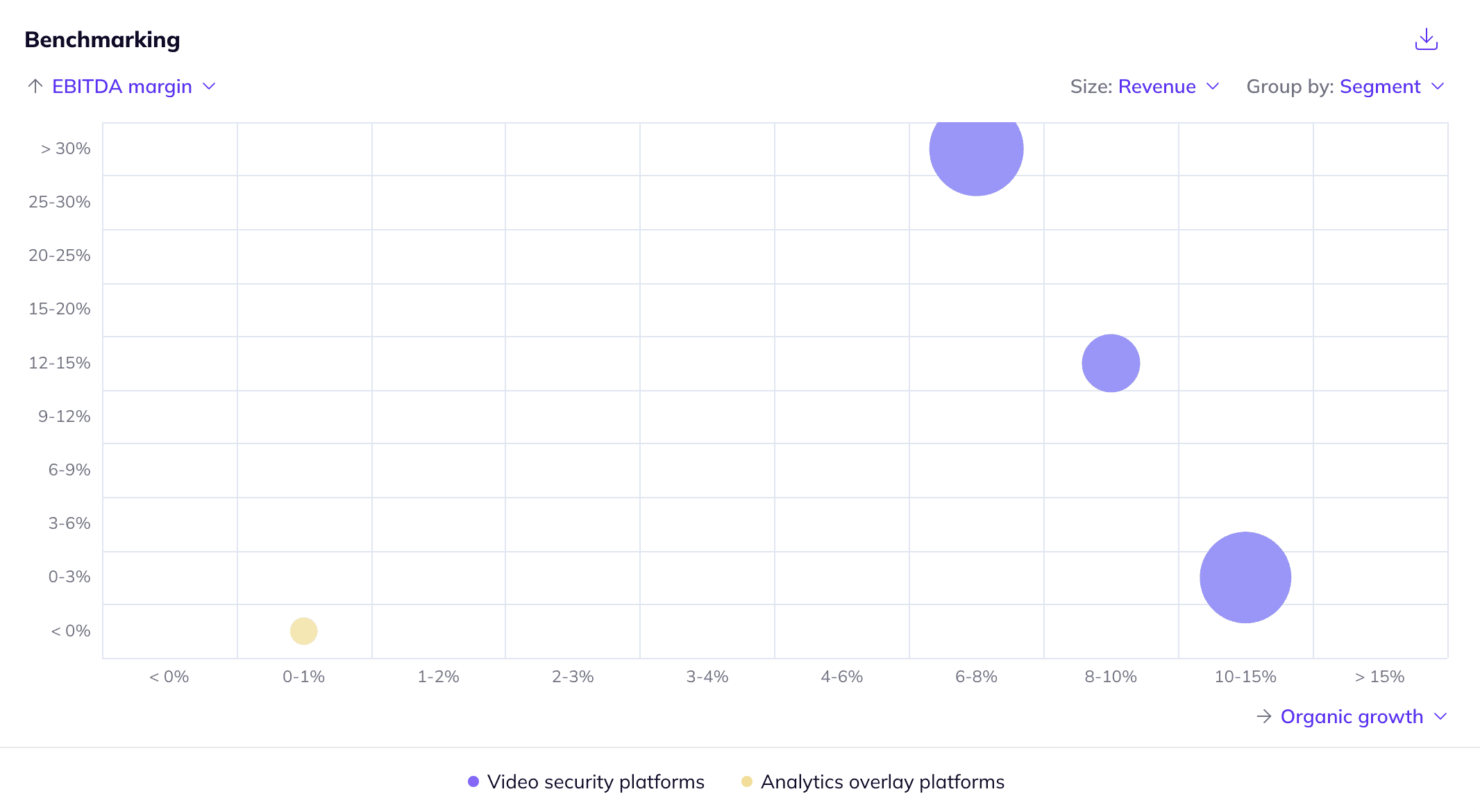Click the right arrow beside Organic growth
The image size is (1480, 812).
coord(1263,716)
